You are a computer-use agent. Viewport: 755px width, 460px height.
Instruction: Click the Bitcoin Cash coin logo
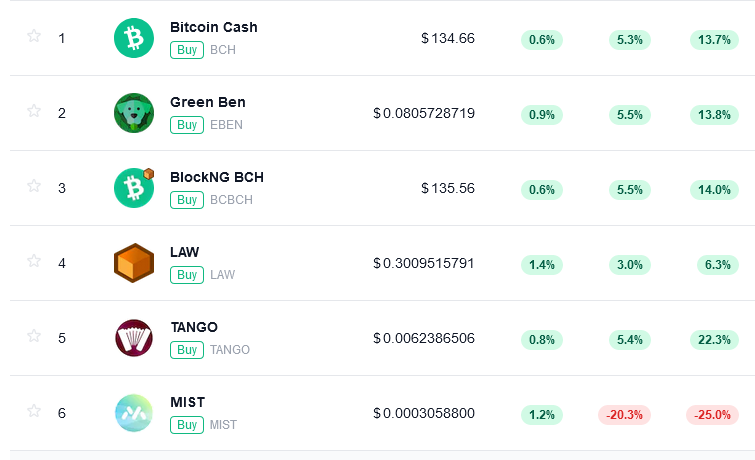(134, 38)
